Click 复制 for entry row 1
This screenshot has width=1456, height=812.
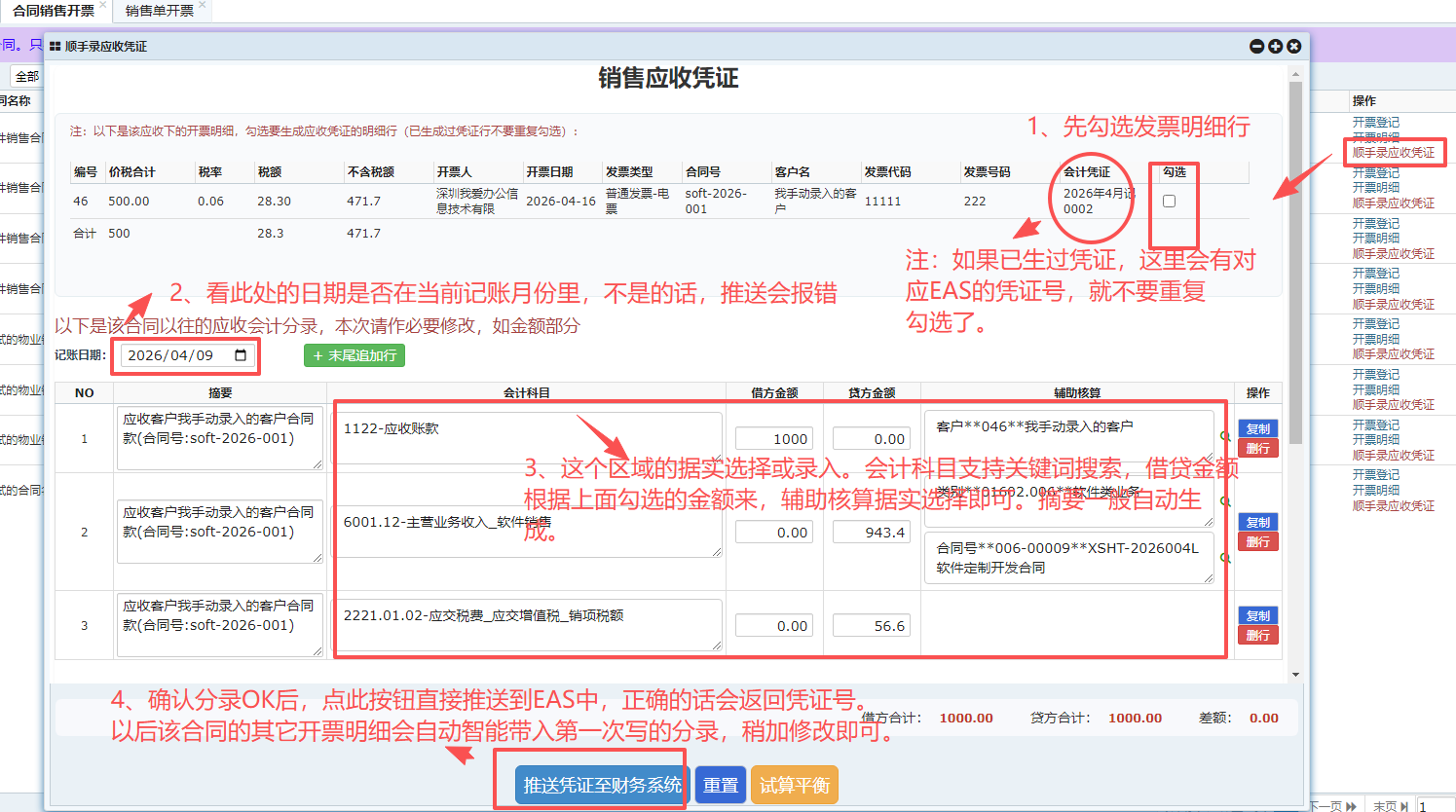[x=1257, y=428]
